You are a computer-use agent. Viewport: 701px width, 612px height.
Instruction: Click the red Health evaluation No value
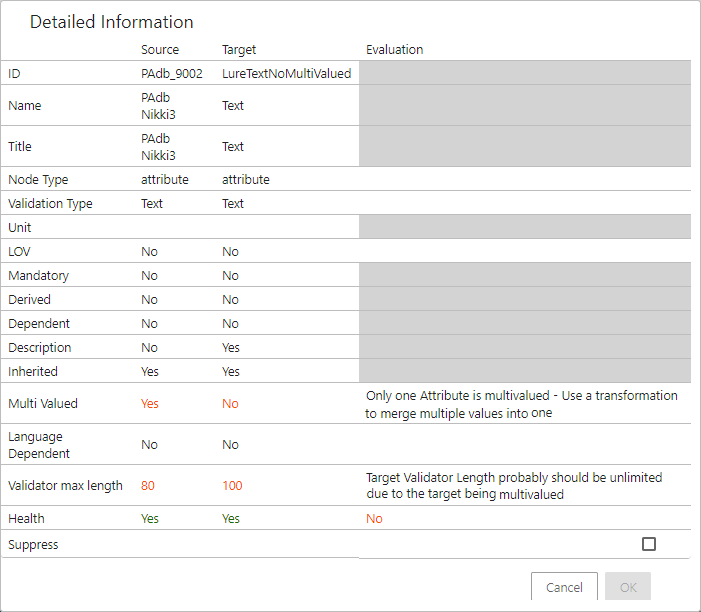click(374, 519)
